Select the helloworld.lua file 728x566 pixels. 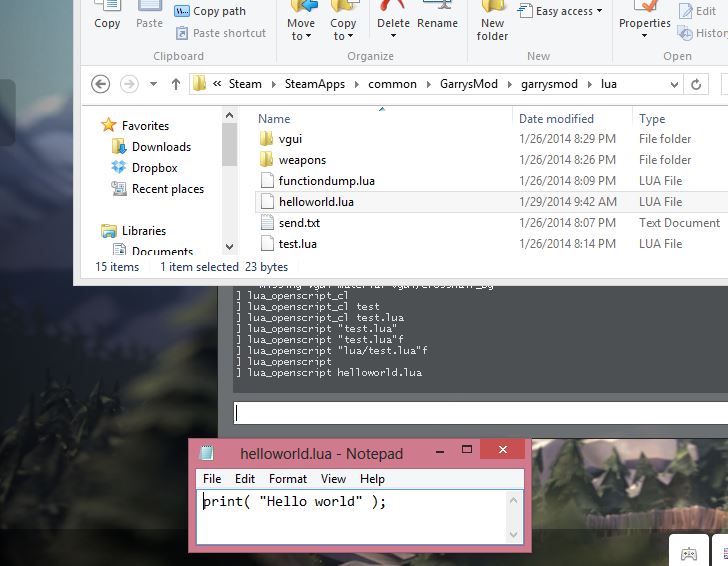316,202
